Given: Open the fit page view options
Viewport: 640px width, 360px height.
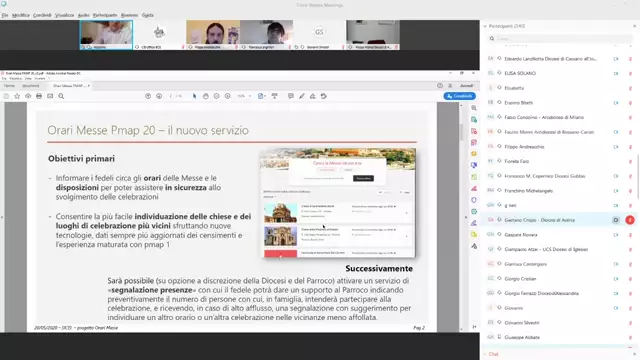Looking at the screenshot, I should (x=261, y=96).
